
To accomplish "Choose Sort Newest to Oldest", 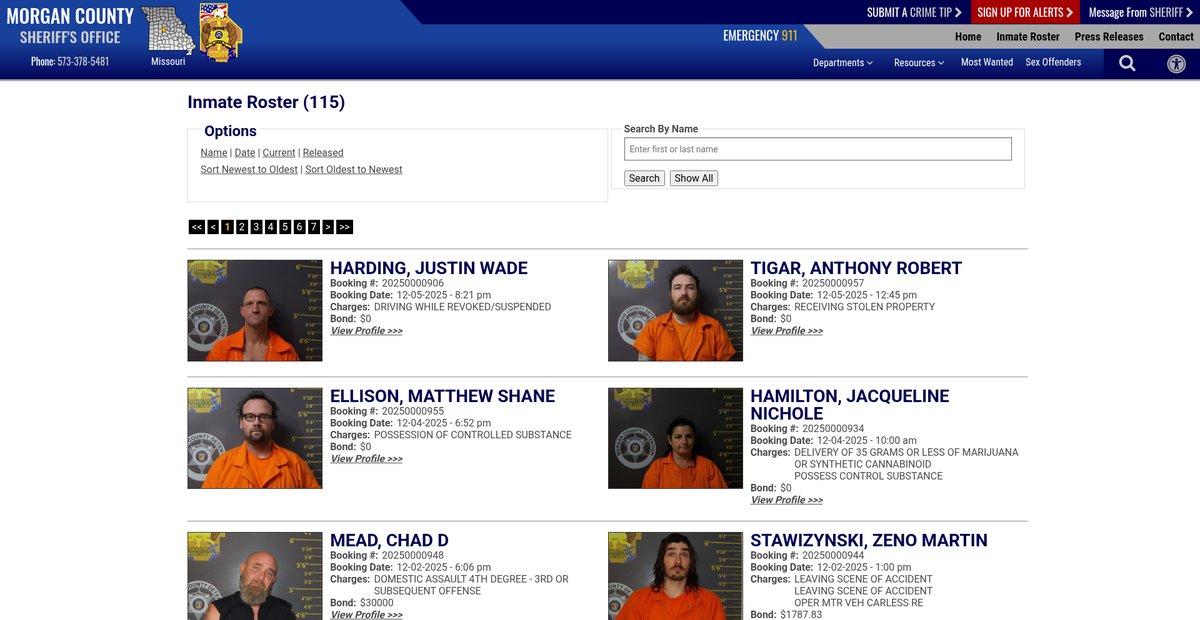I will pos(249,170).
